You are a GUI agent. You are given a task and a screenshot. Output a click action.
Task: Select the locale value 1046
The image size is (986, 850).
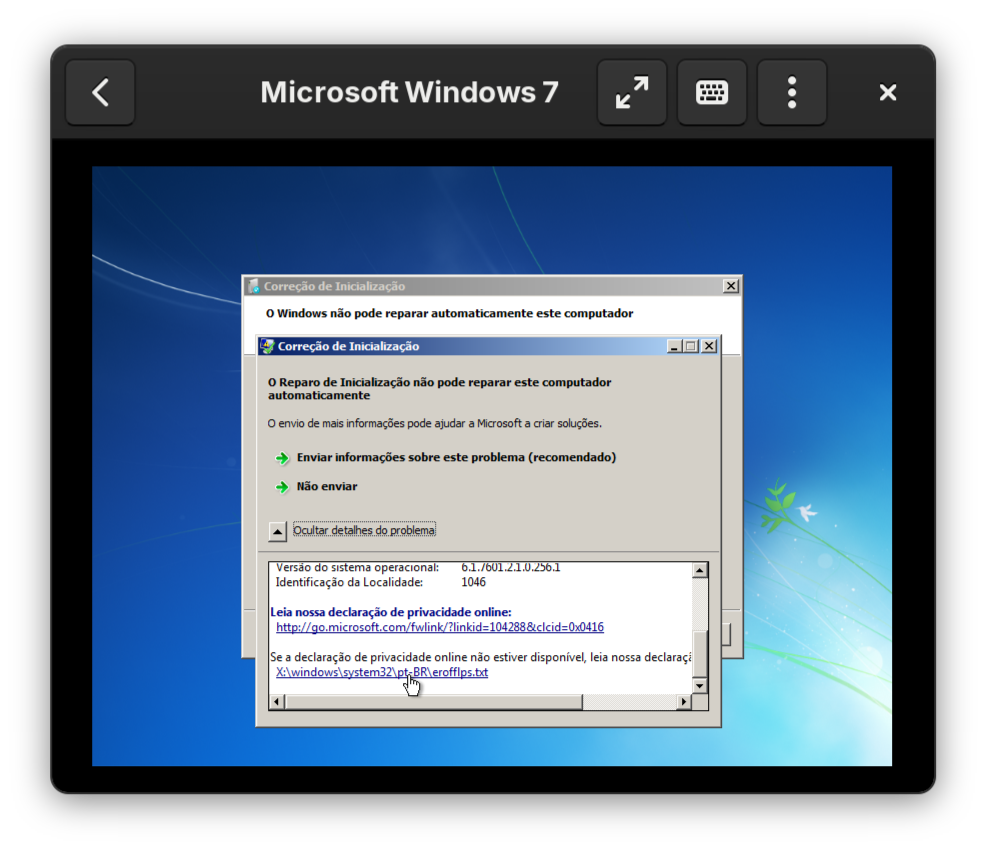474,582
